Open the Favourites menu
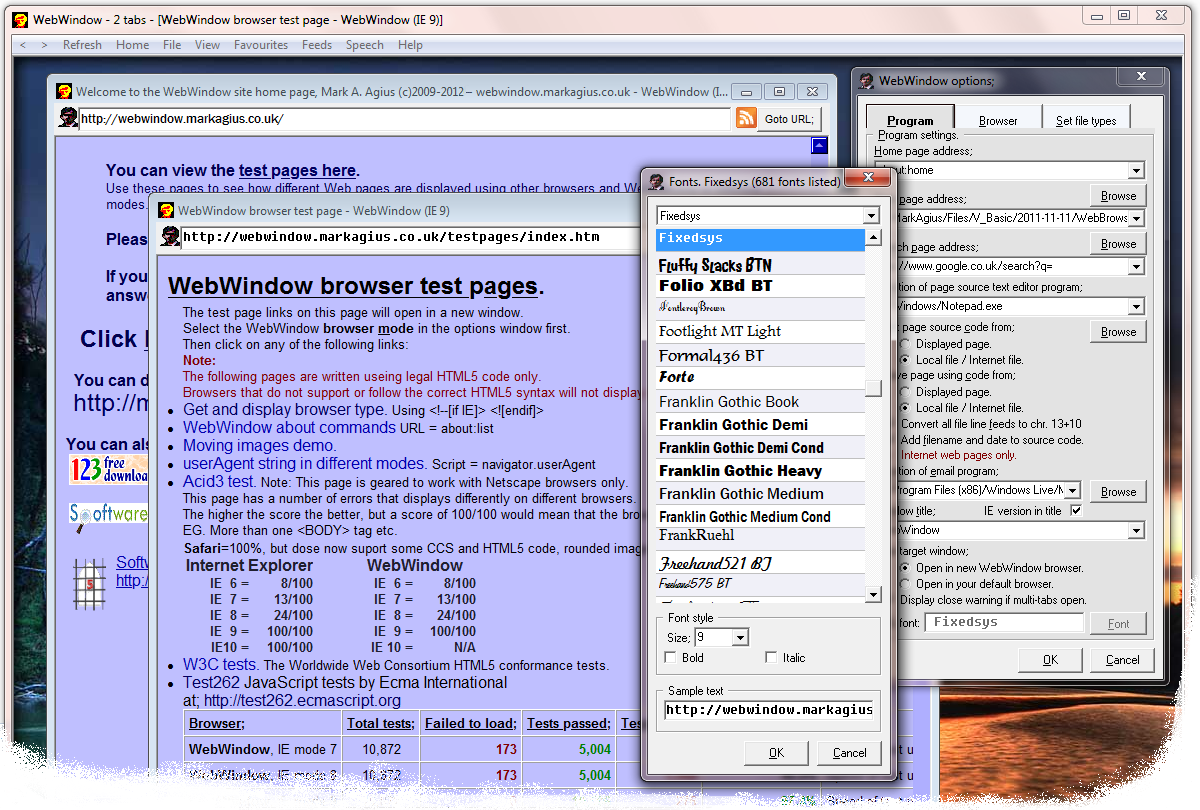Viewport: 1200px width, 810px height. [261, 45]
